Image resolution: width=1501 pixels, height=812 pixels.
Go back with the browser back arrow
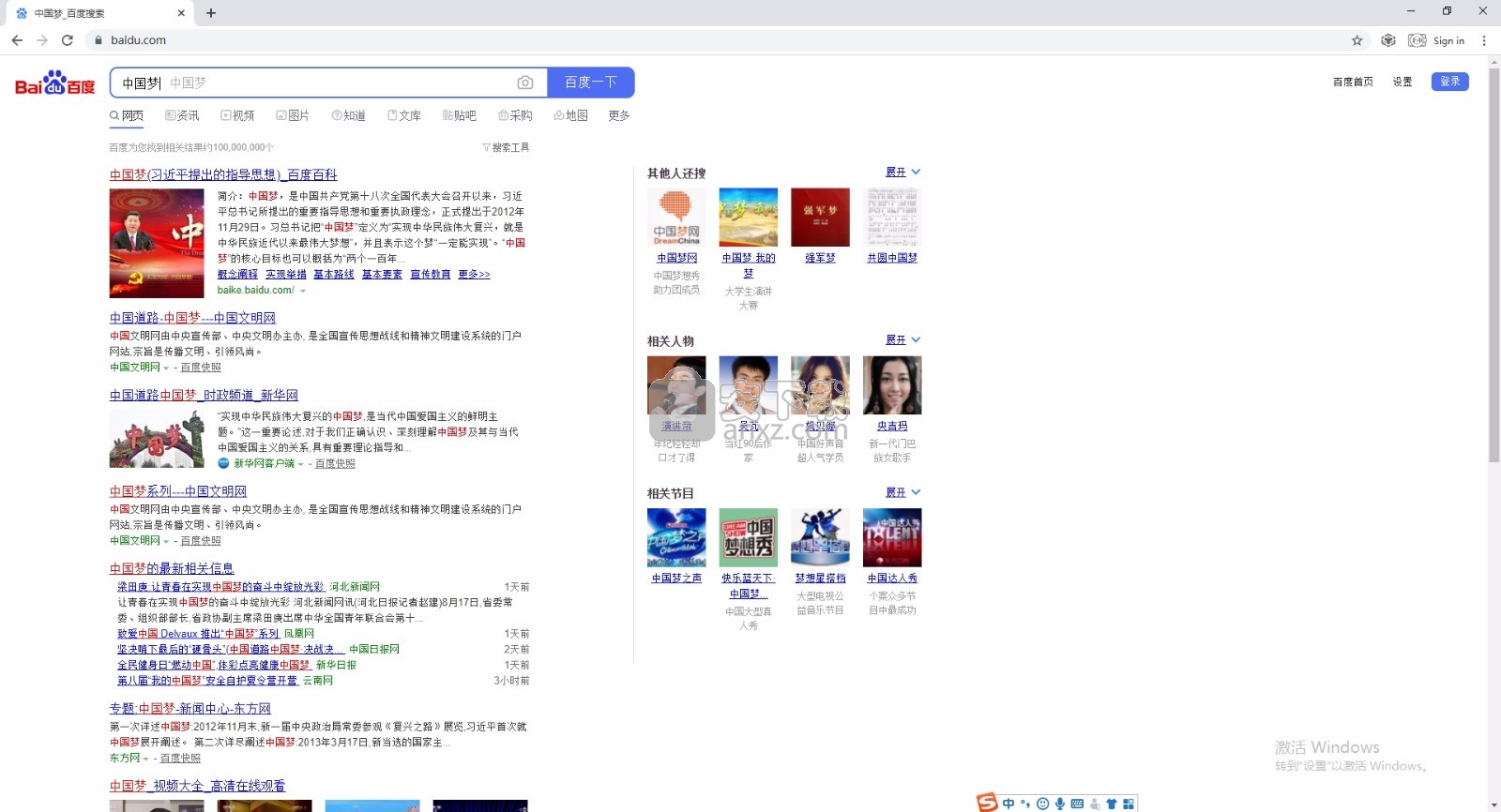pyautogui.click(x=17, y=40)
